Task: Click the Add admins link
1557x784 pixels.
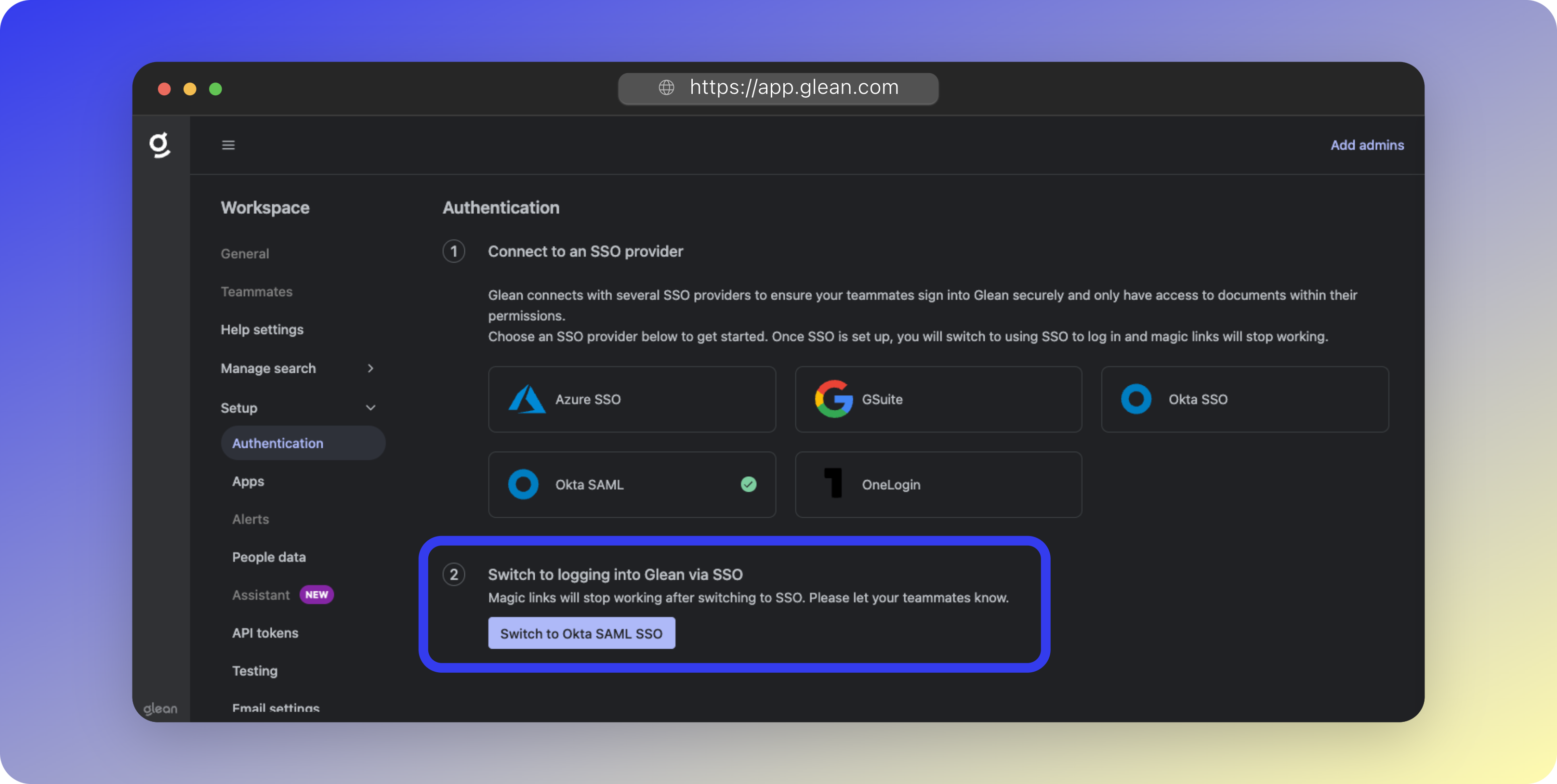Action: click(1367, 145)
